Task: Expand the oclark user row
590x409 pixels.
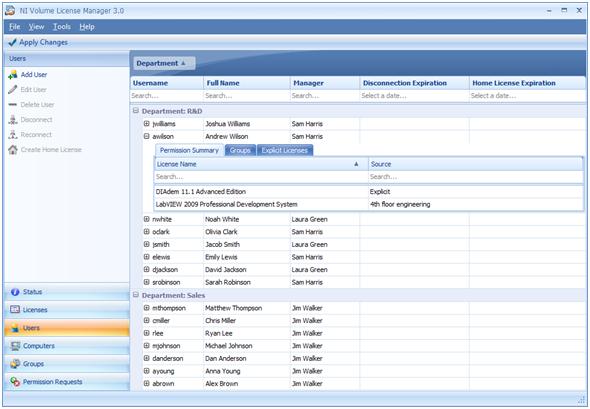Action: tap(147, 232)
